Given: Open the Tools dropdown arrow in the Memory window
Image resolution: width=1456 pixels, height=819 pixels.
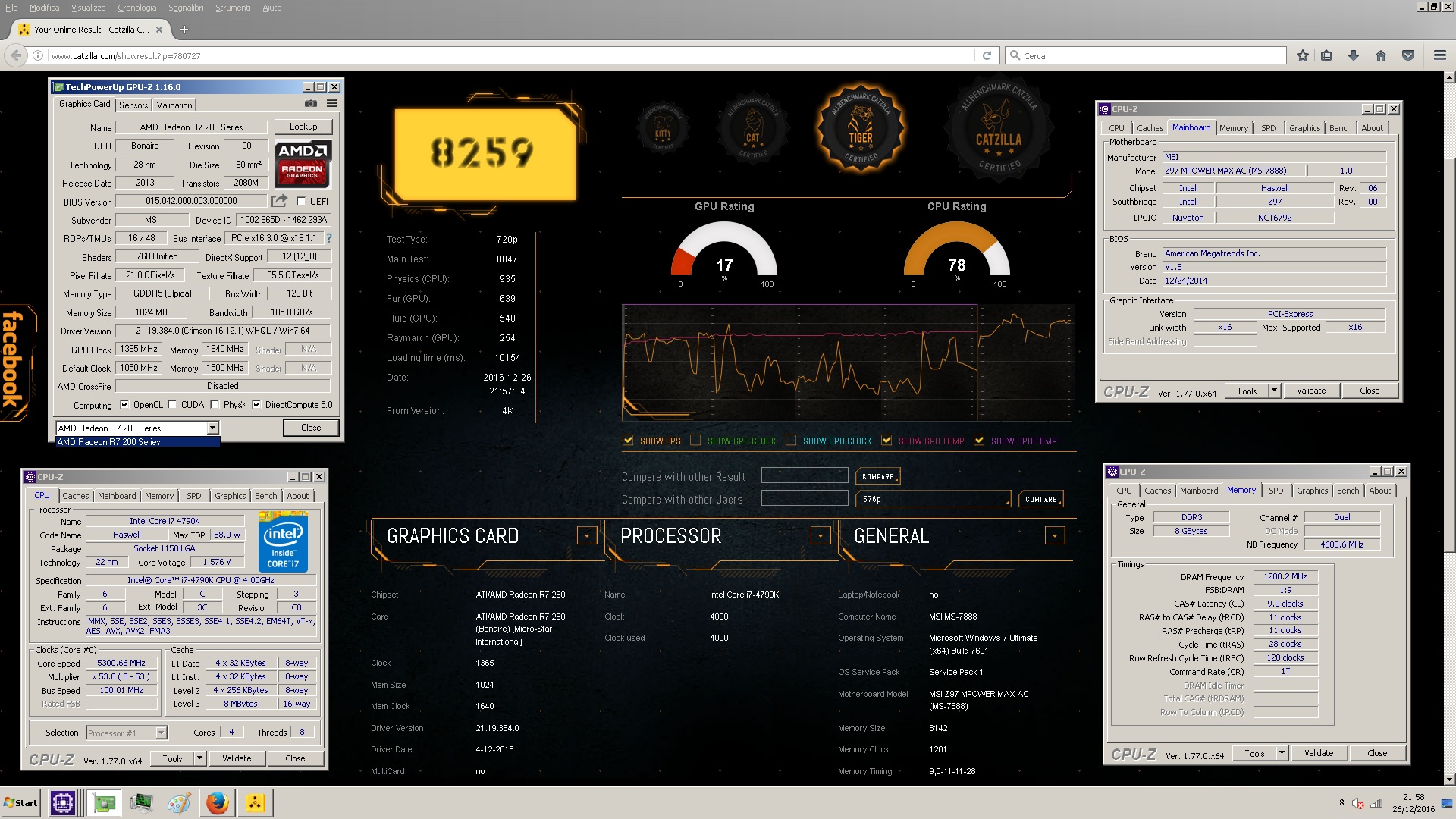Looking at the screenshot, I should coord(1282,753).
